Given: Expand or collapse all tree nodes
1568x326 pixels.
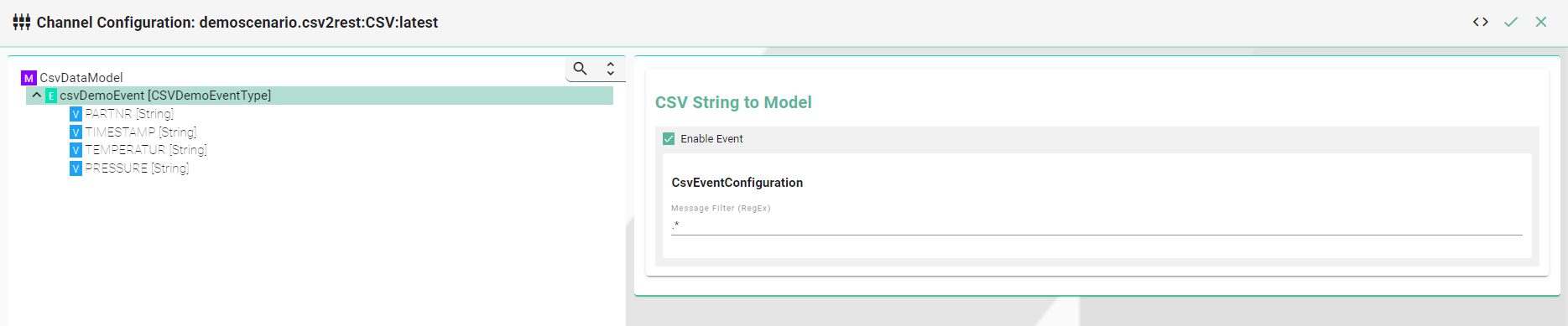Looking at the screenshot, I should [611, 69].
